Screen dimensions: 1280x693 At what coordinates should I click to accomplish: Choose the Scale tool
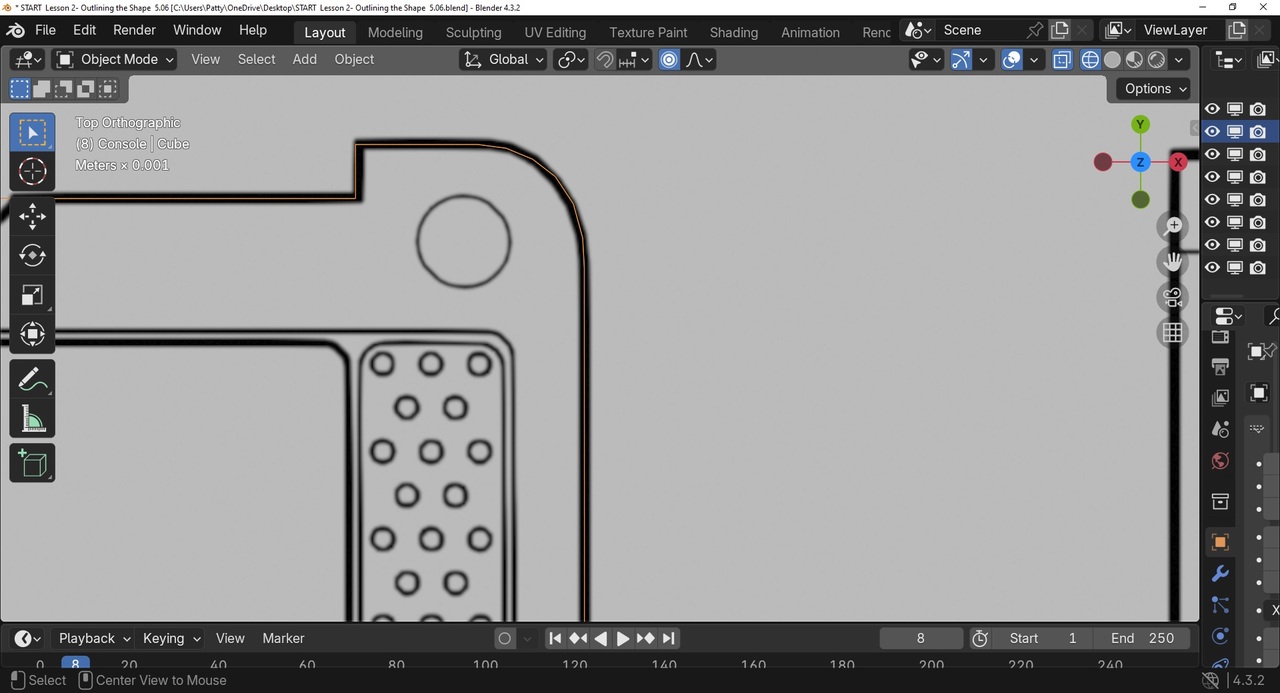click(x=32, y=295)
